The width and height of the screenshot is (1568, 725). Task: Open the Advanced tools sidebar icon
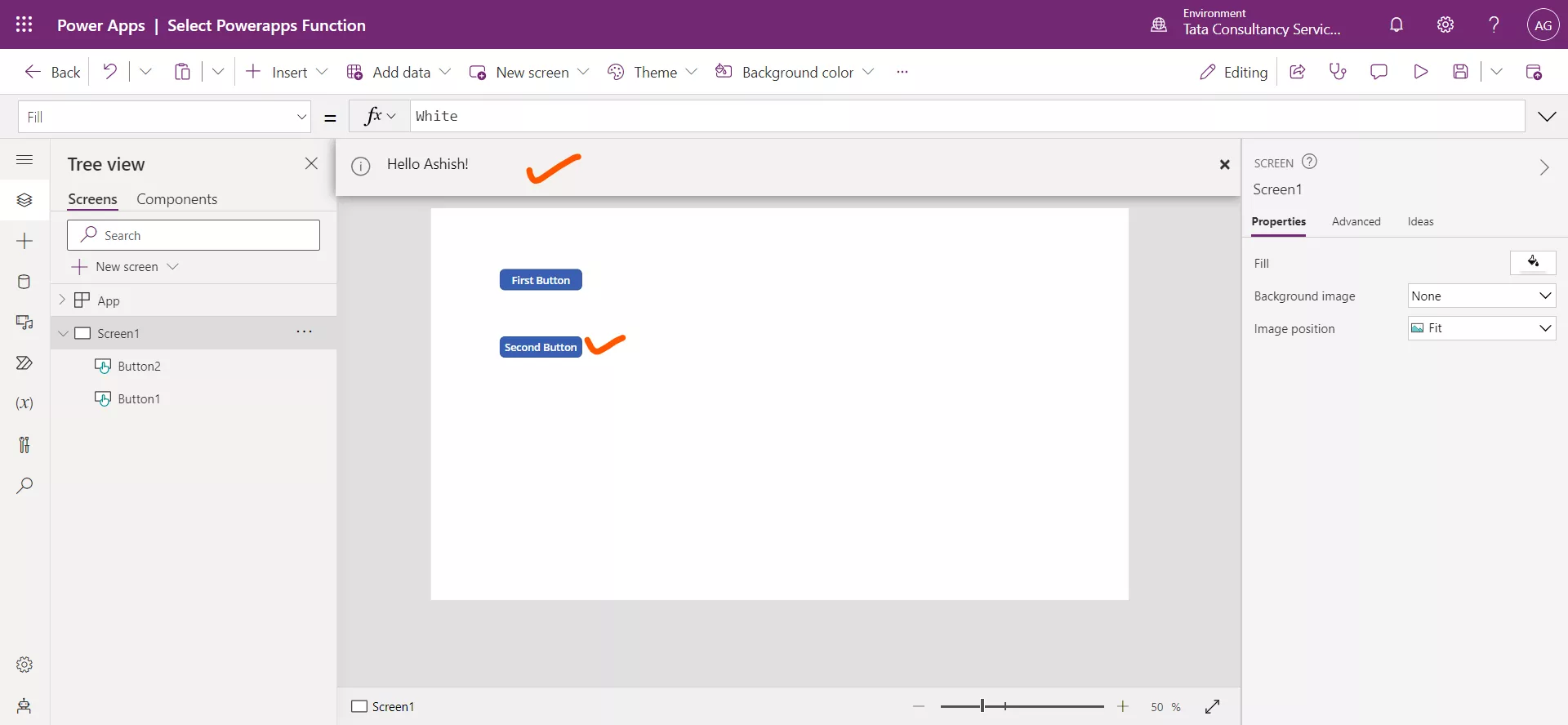[x=24, y=444]
